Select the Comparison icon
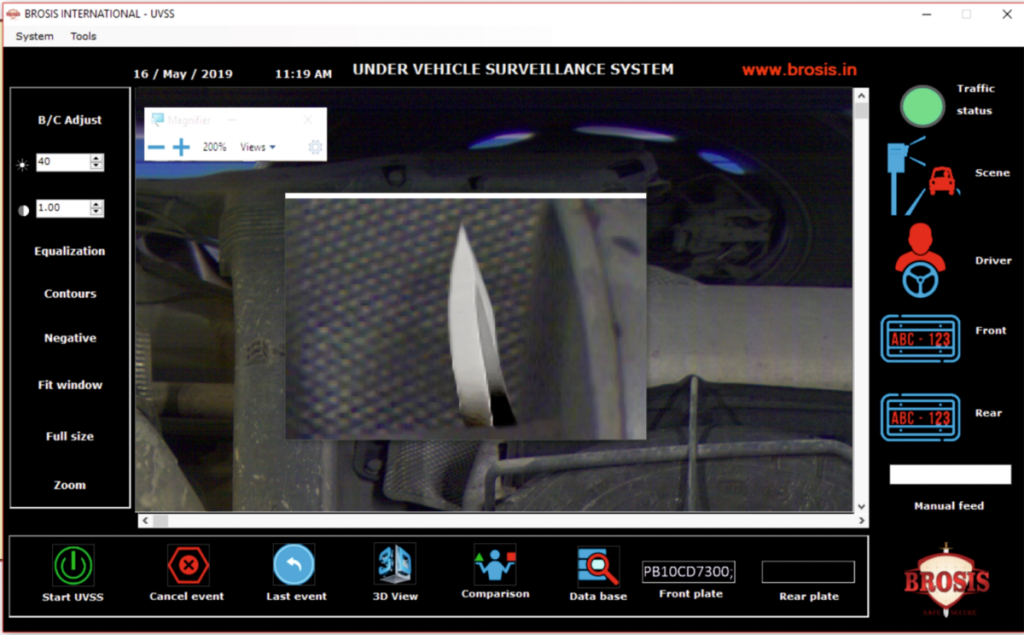This screenshot has height=635, width=1024. [495, 566]
